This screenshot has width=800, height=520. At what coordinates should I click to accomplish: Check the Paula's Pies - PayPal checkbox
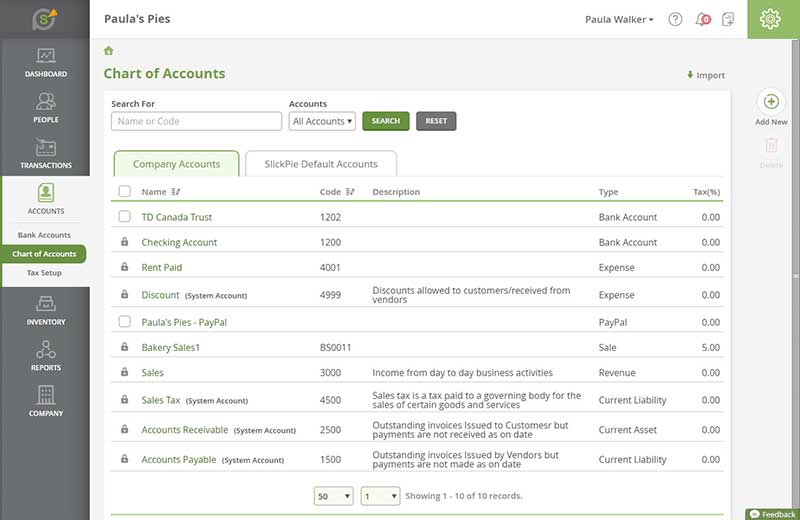pos(124,322)
